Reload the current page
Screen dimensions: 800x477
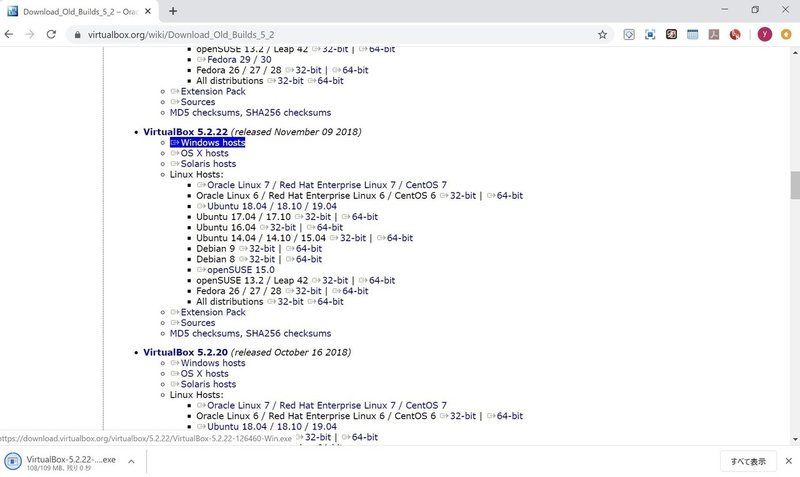coord(51,34)
